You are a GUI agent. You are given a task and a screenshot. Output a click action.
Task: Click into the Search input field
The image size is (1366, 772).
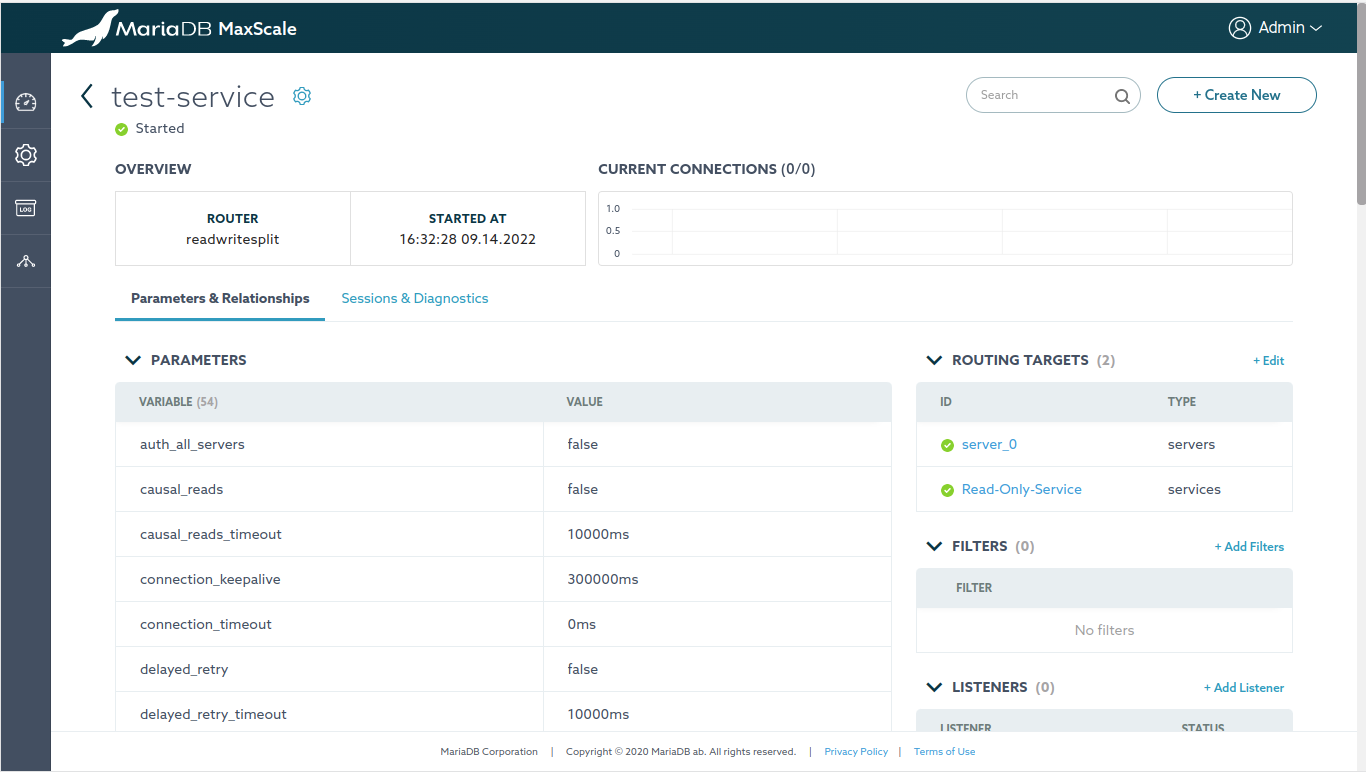pos(1040,95)
